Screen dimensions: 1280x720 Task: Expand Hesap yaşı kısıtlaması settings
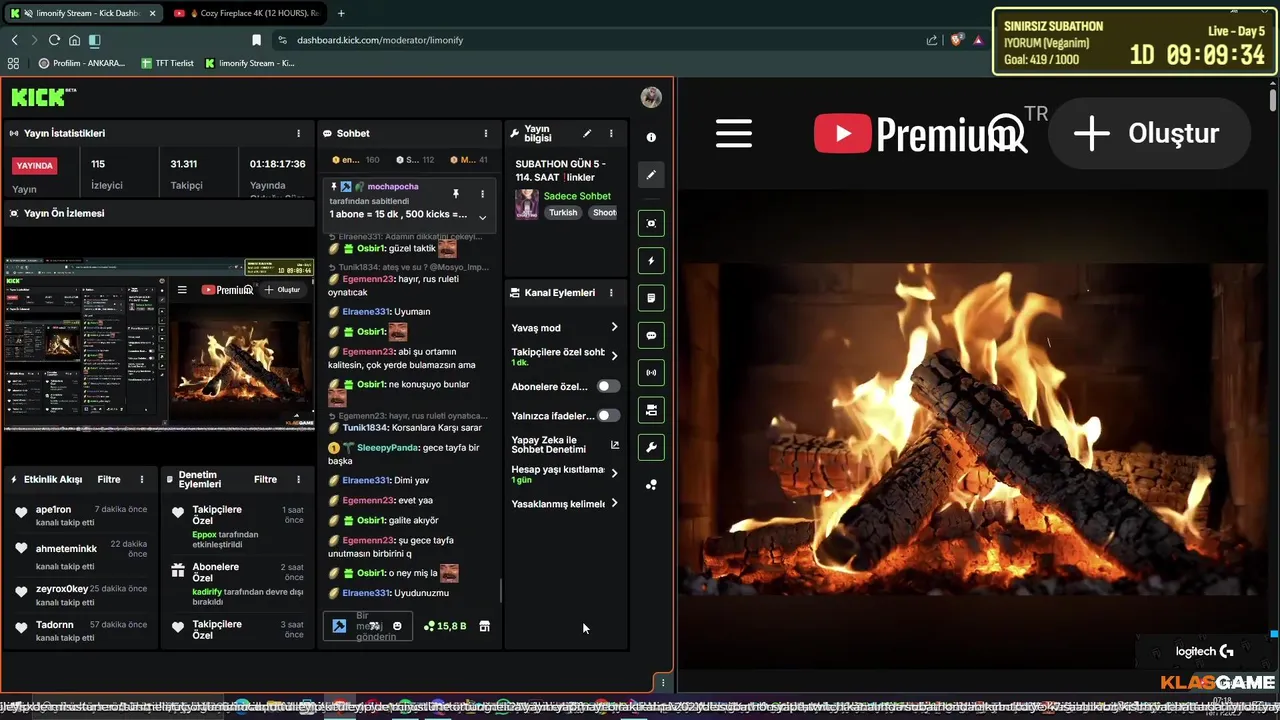pos(614,473)
